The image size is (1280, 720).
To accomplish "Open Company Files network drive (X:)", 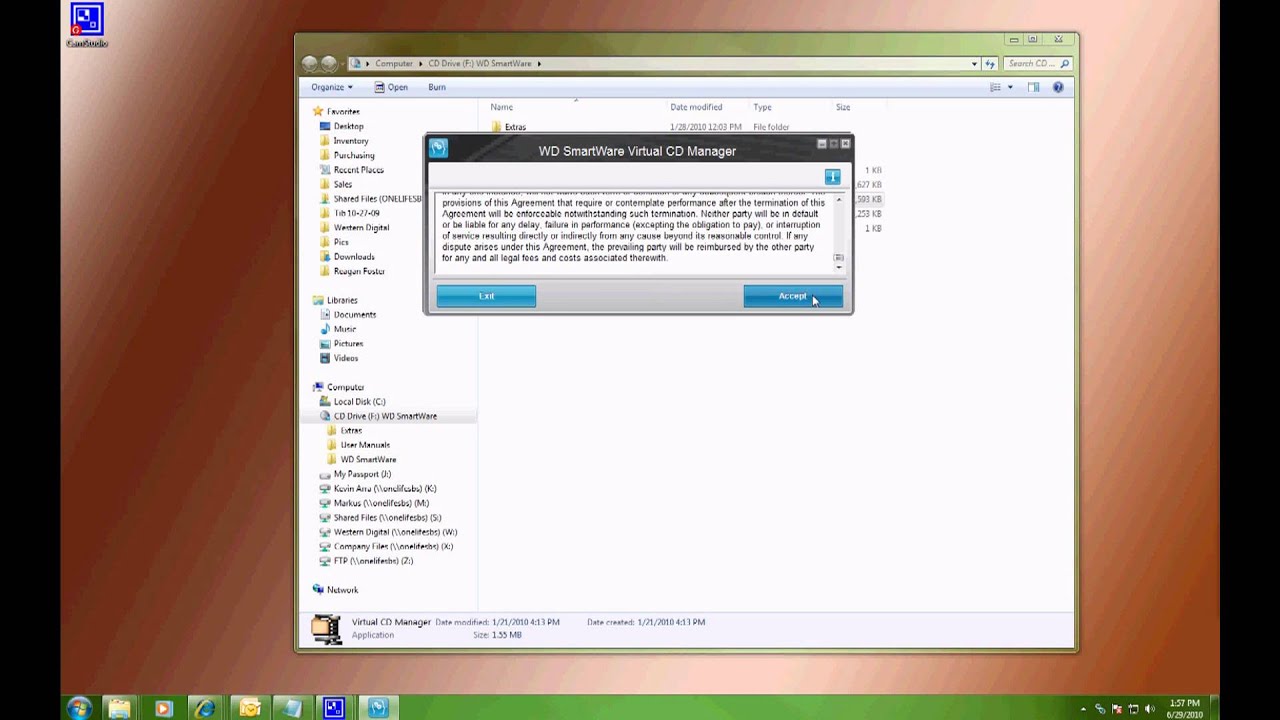I will tap(393, 546).
